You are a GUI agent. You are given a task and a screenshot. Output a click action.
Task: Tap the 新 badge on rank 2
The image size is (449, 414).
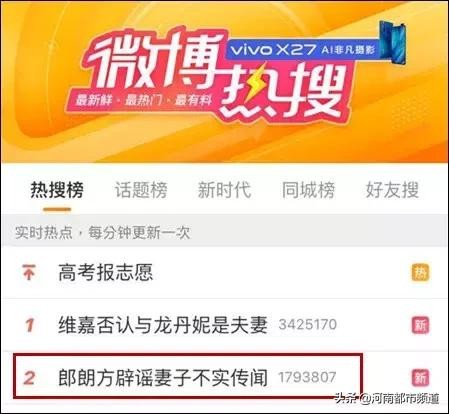(x=420, y=378)
